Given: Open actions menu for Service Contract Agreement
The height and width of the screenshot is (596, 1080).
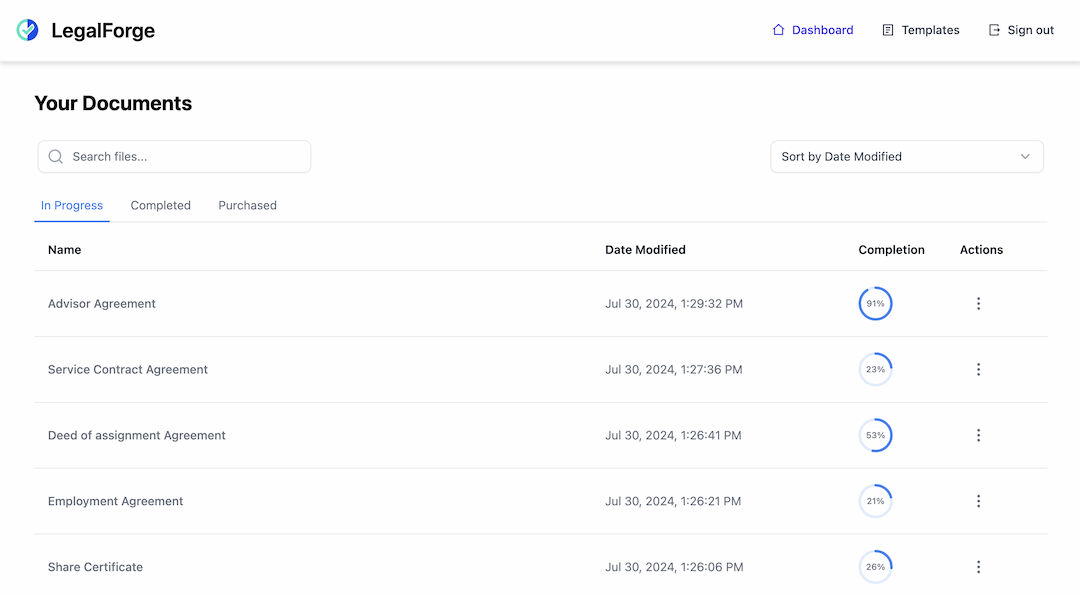Looking at the screenshot, I should pyautogui.click(x=978, y=370).
